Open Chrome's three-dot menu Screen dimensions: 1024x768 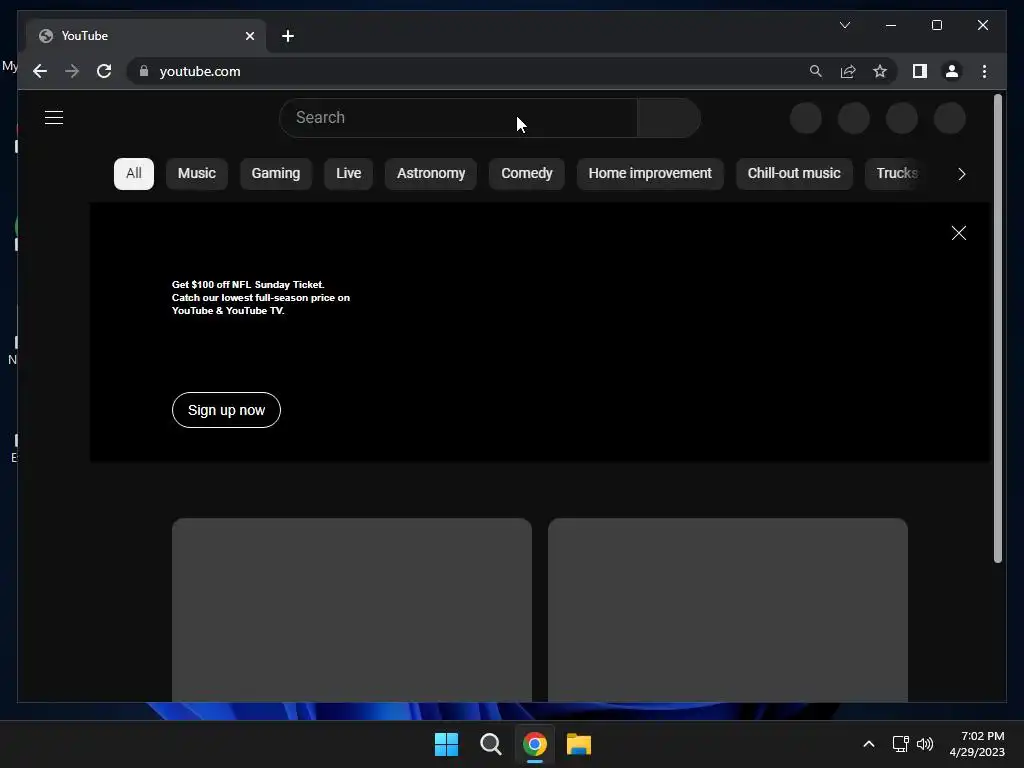point(984,71)
